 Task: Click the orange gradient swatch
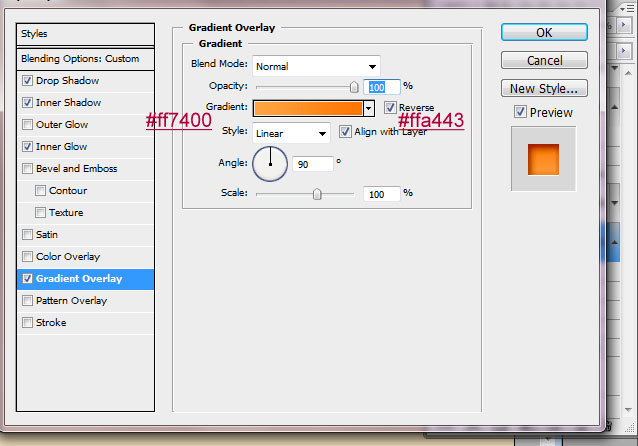click(307, 108)
